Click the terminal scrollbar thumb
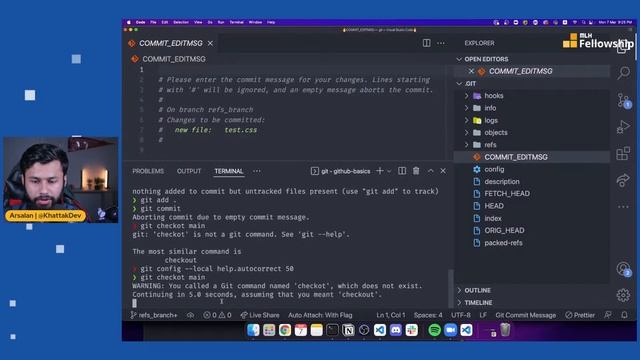 coord(451,289)
